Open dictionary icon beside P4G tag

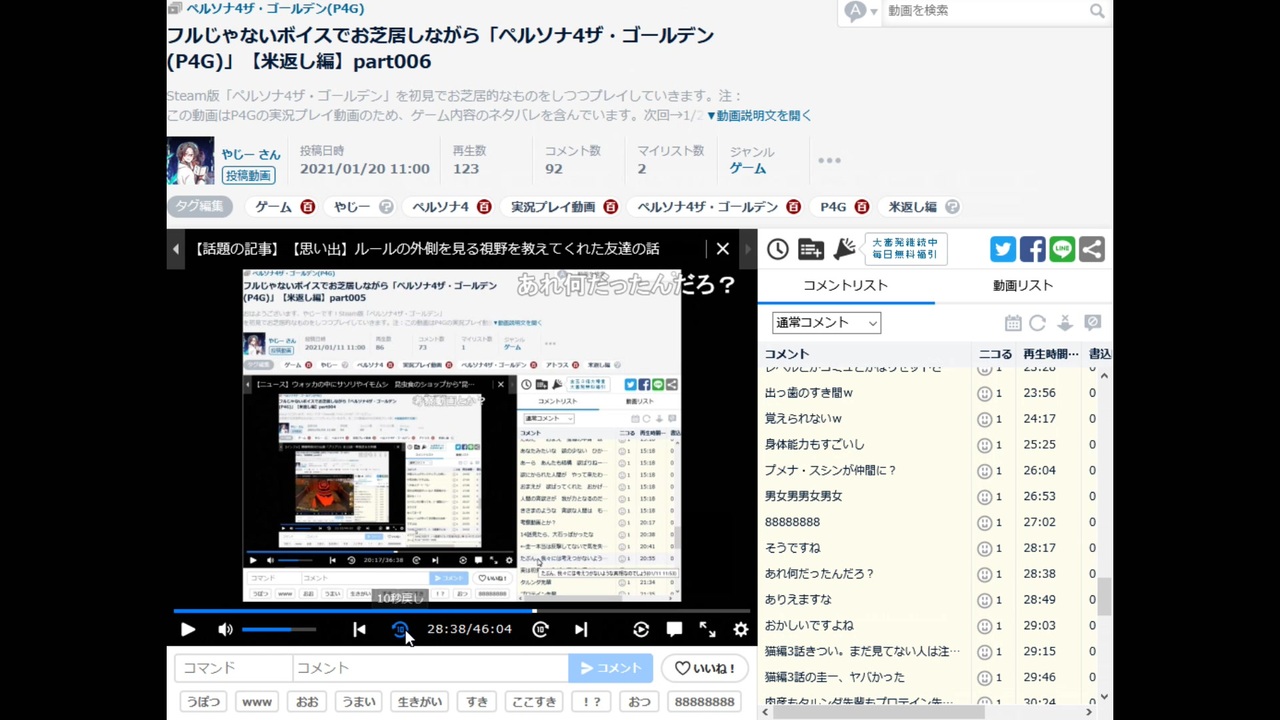[x=861, y=207]
